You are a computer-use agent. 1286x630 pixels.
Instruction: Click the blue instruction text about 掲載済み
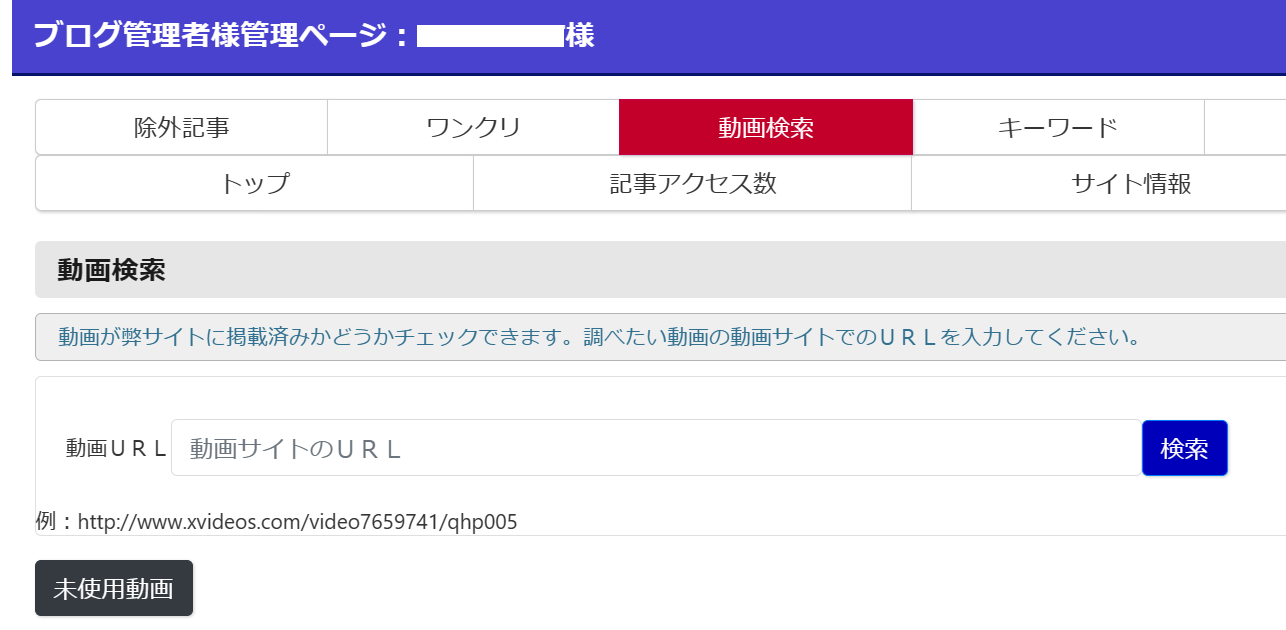[x=599, y=337]
